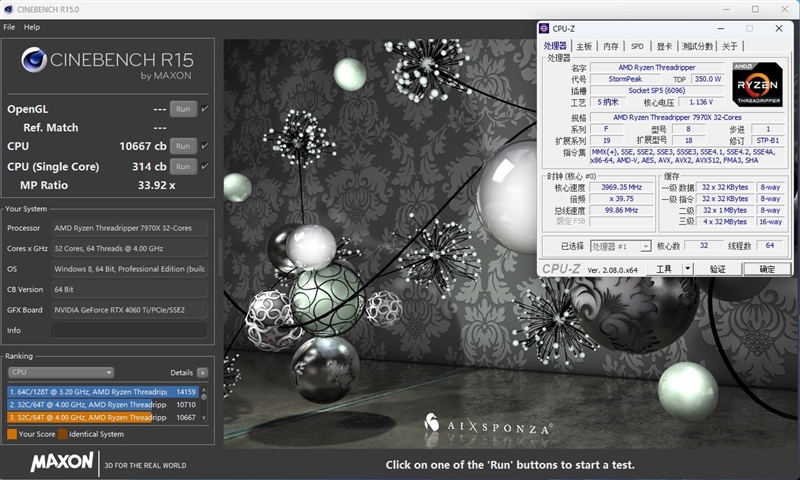Click the Cinebench R15 logo sphere icon
Viewport: 800px width, 480px height.
[x=34, y=60]
